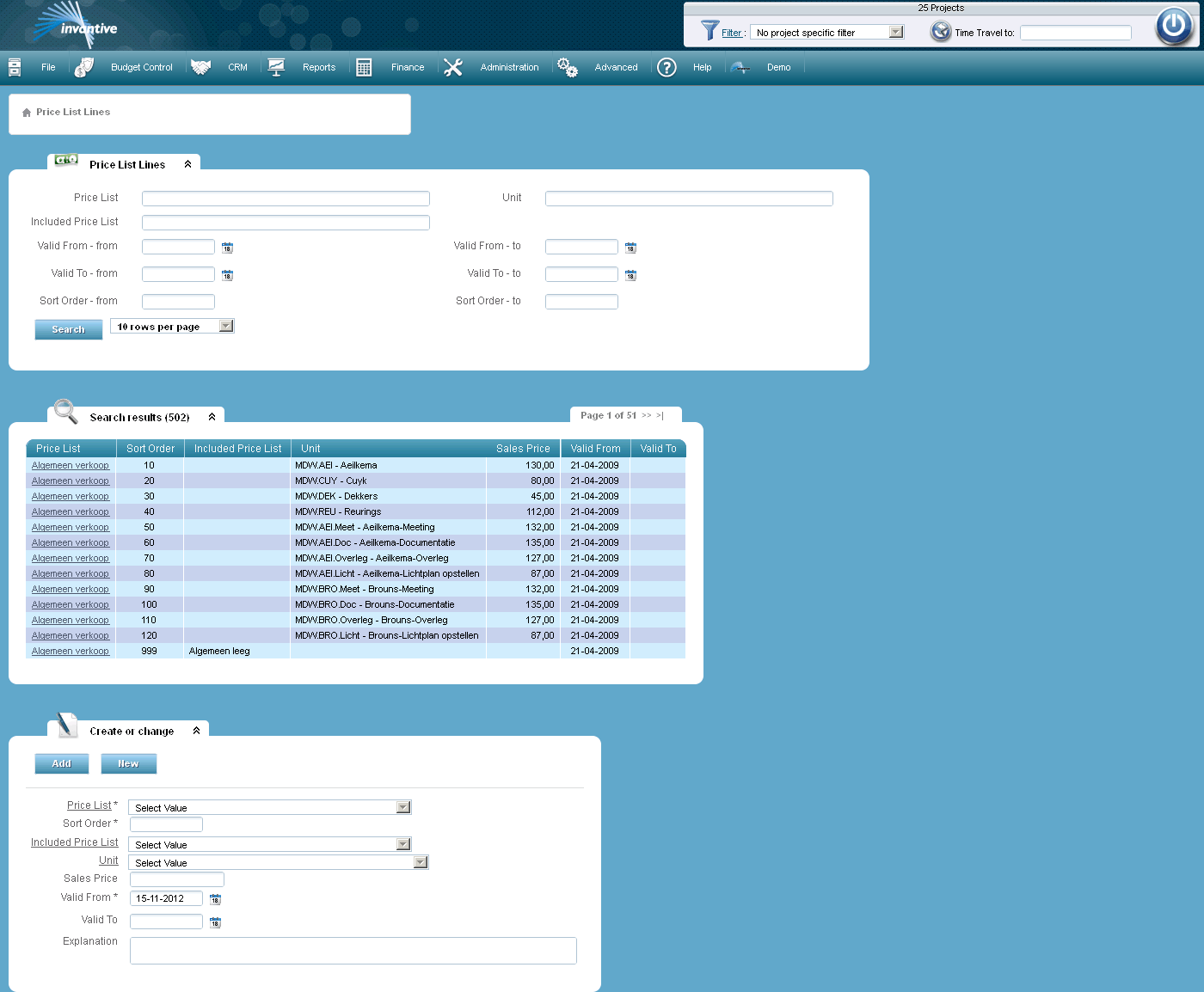Open calendar for Valid From in create form

tap(215, 899)
